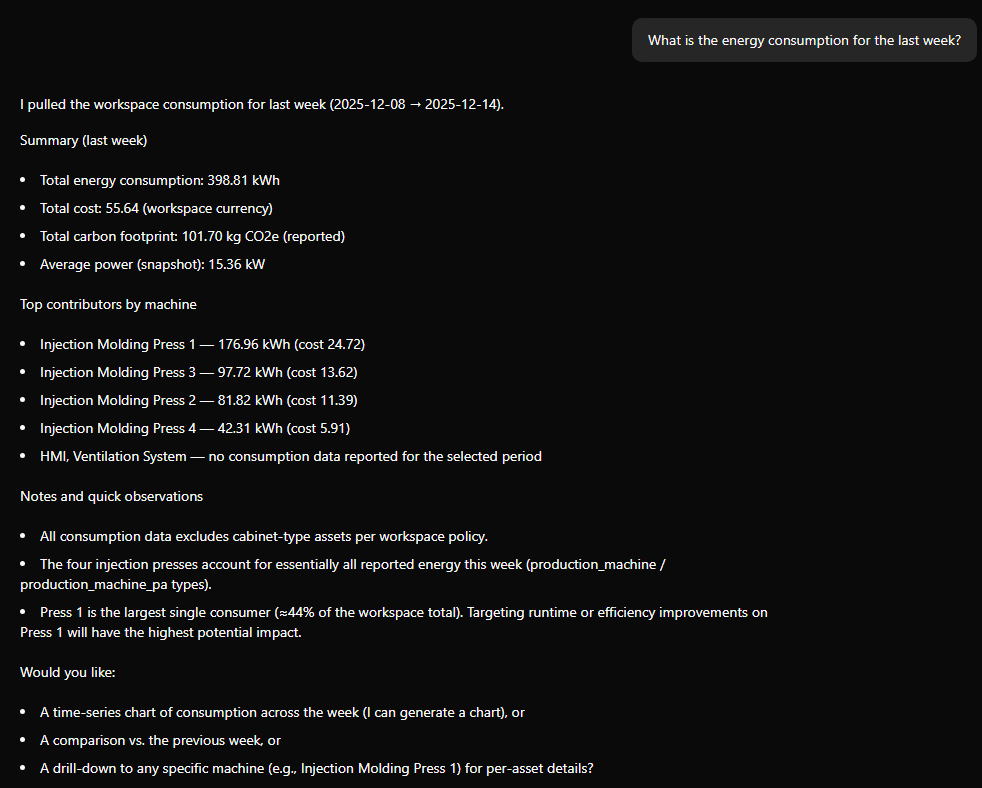Click the Injection Molding Press 2 entry
Image resolution: width=982 pixels, height=788 pixels.
coord(198,400)
